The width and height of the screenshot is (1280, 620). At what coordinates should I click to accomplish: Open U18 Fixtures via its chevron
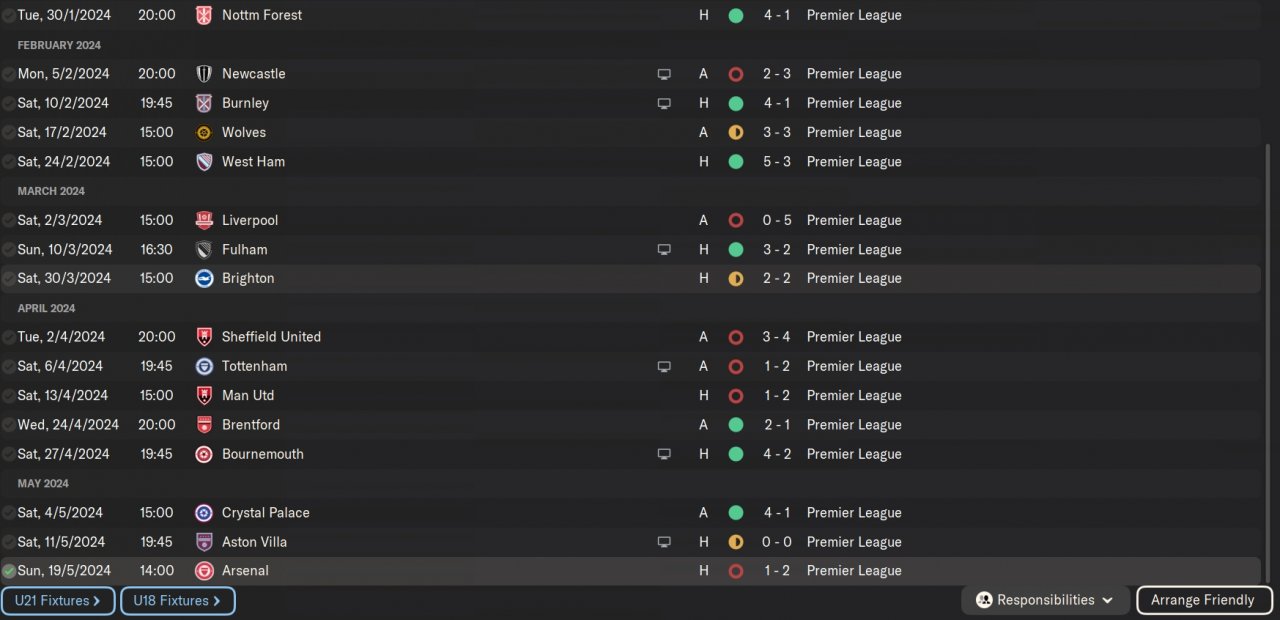(x=216, y=601)
